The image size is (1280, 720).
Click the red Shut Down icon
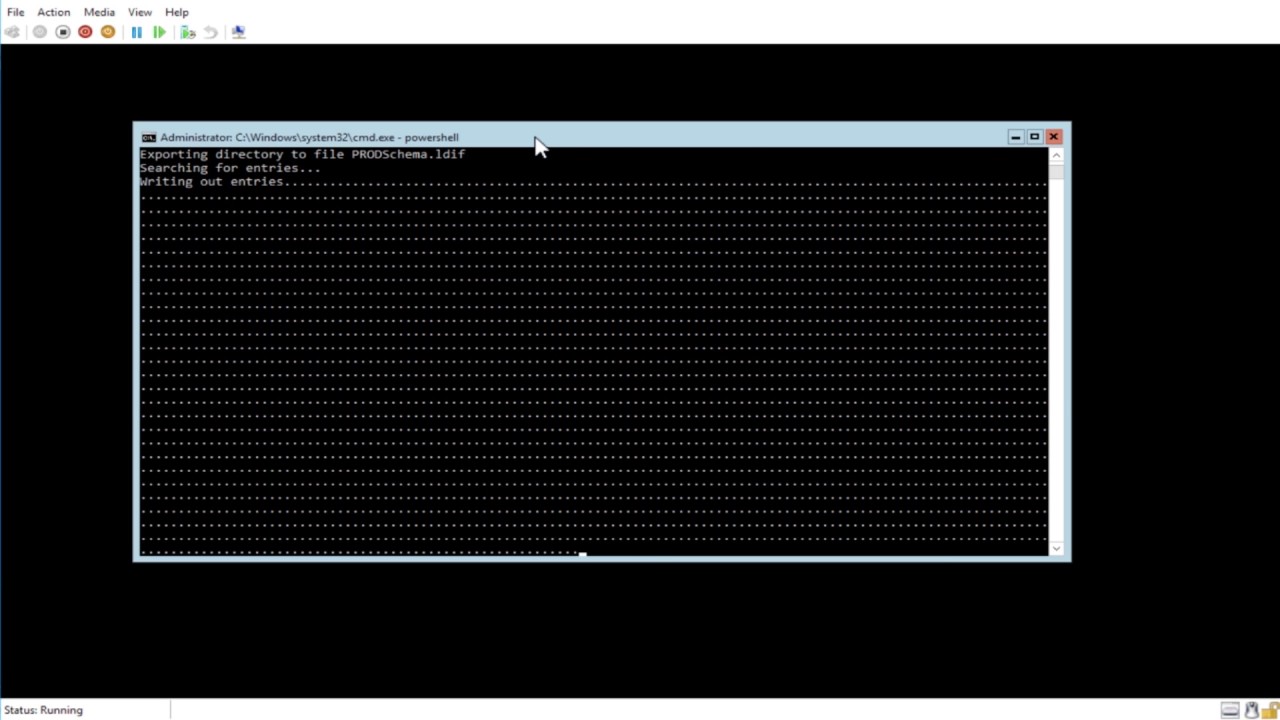click(x=85, y=32)
